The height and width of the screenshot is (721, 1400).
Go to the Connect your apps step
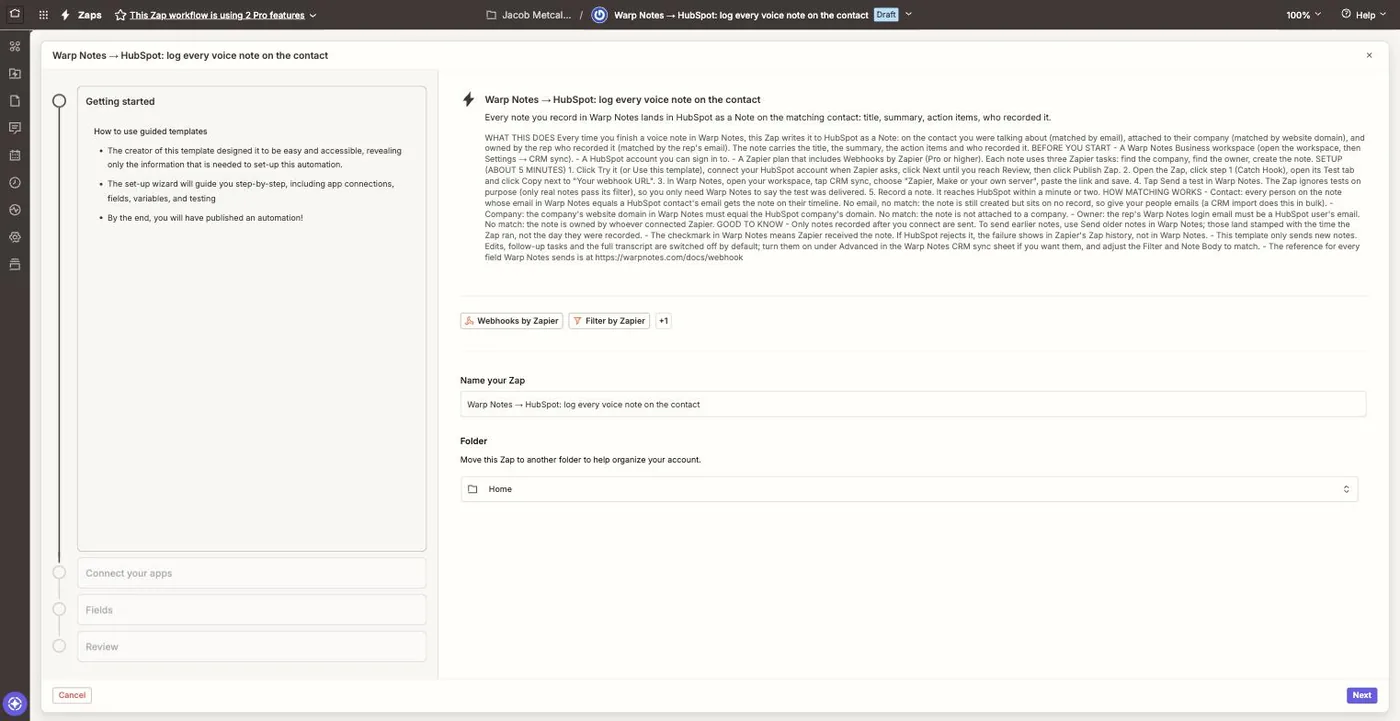pos(252,573)
